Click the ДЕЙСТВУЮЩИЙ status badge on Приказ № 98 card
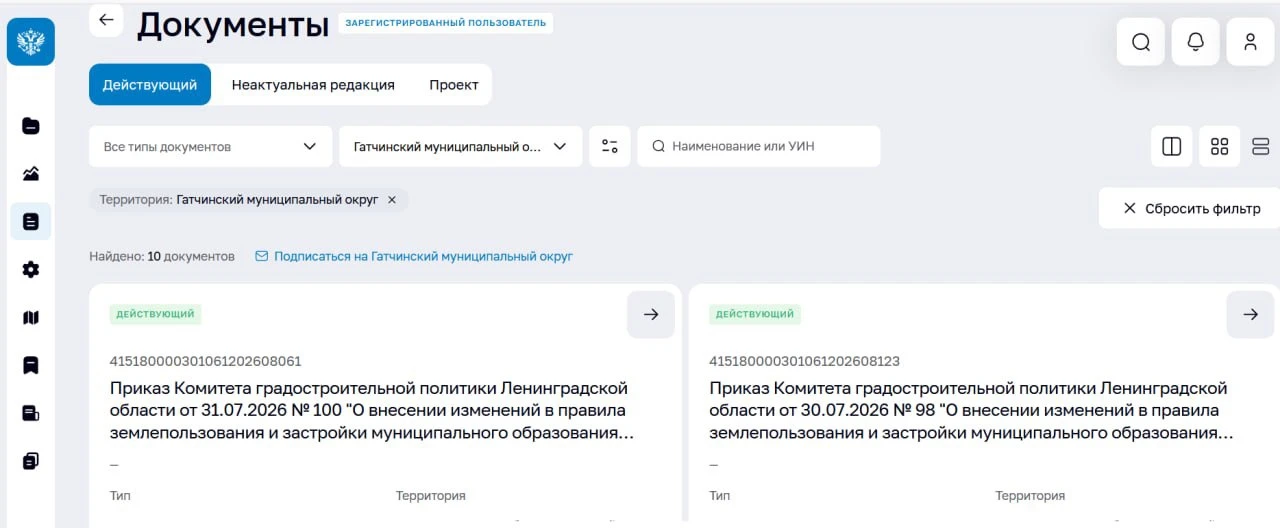This screenshot has height=528, width=1280. pyautogui.click(x=755, y=314)
